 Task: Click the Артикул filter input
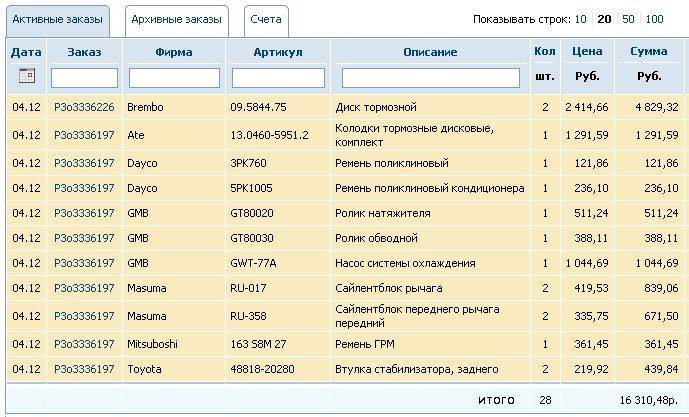[x=278, y=77]
